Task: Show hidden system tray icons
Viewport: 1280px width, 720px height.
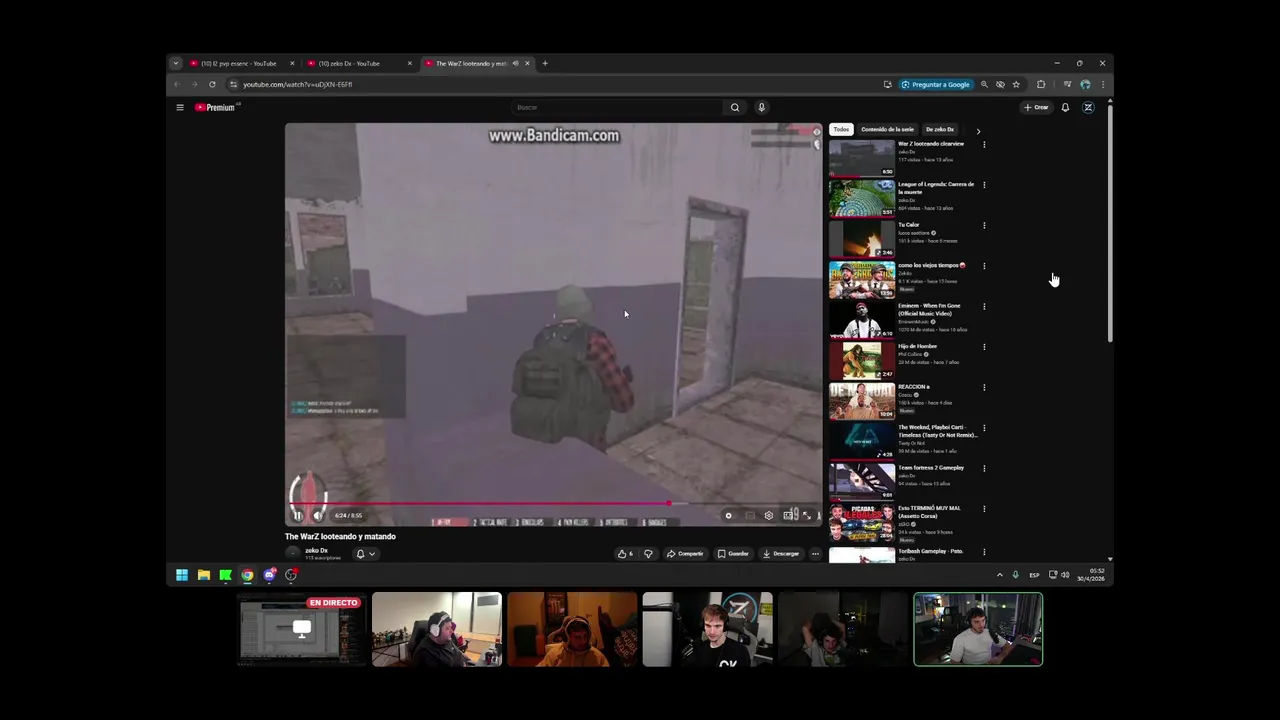Action: tap(999, 575)
